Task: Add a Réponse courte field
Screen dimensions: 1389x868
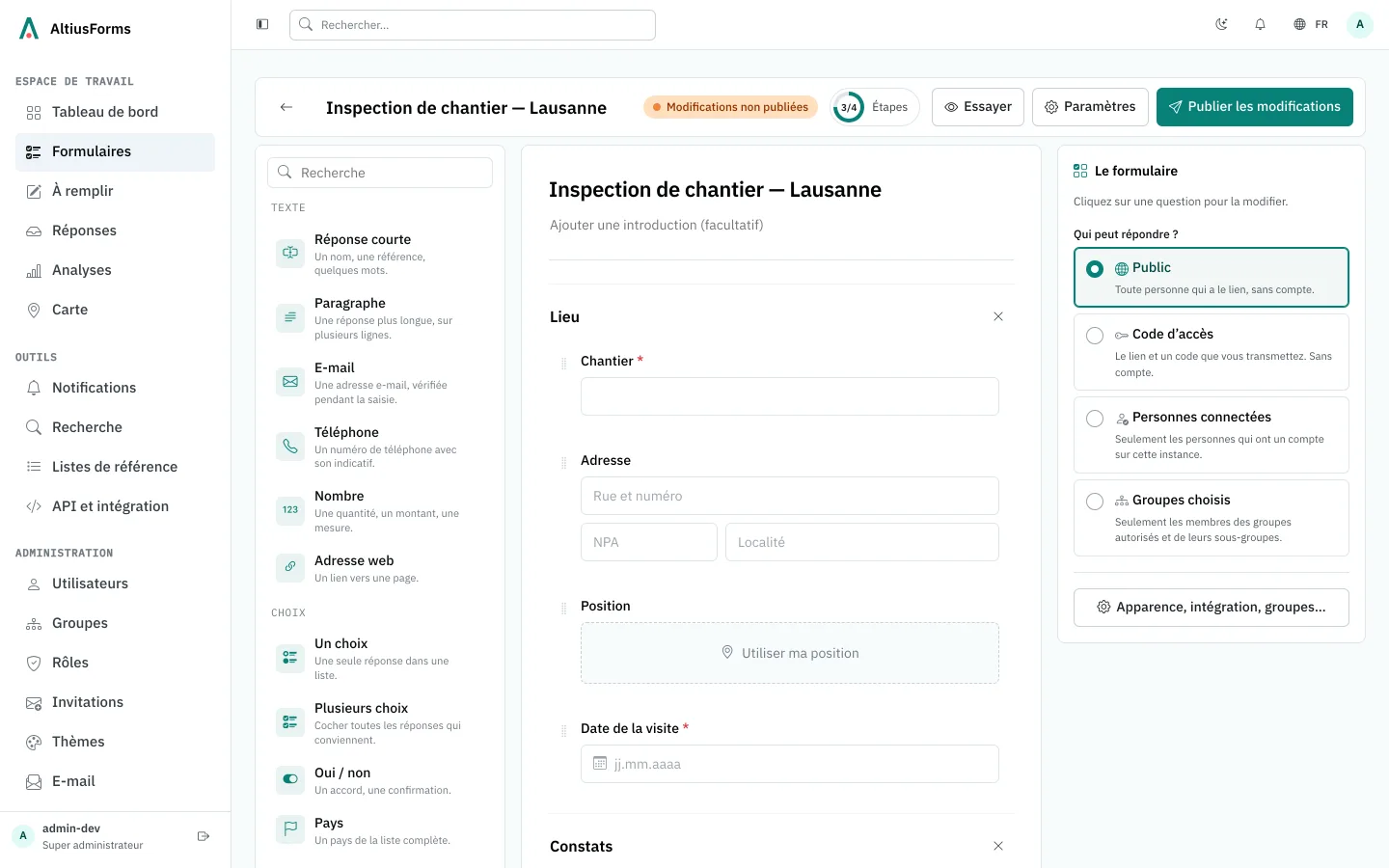Action: 380,254
